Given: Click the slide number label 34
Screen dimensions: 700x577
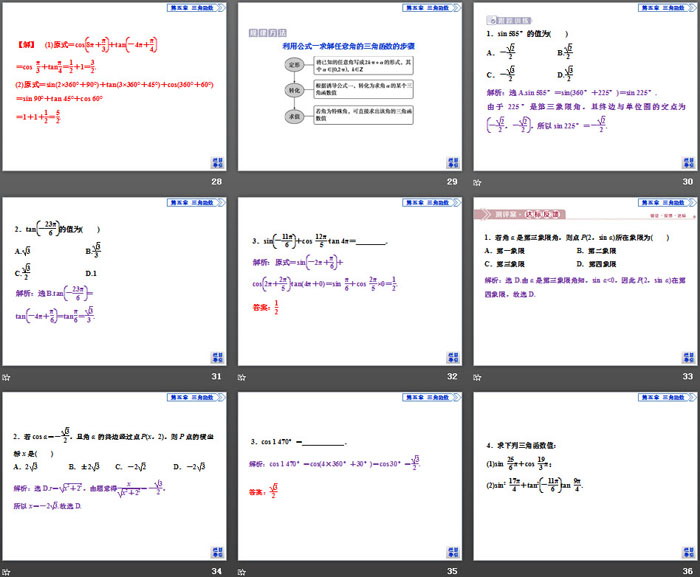Looking at the screenshot, I should [216, 571].
